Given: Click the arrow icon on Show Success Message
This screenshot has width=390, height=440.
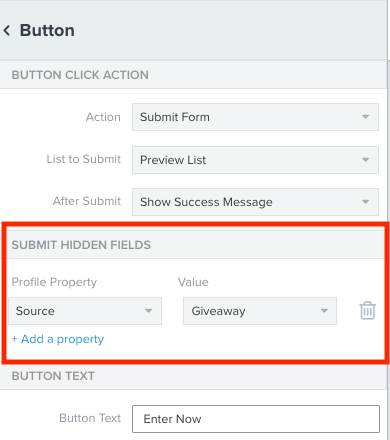Looking at the screenshot, I should [x=365, y=202].
